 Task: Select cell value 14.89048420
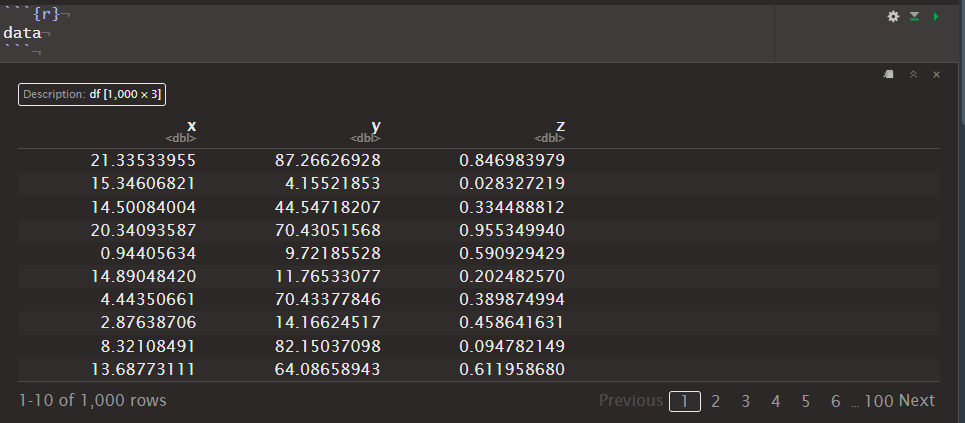point(143,276)
